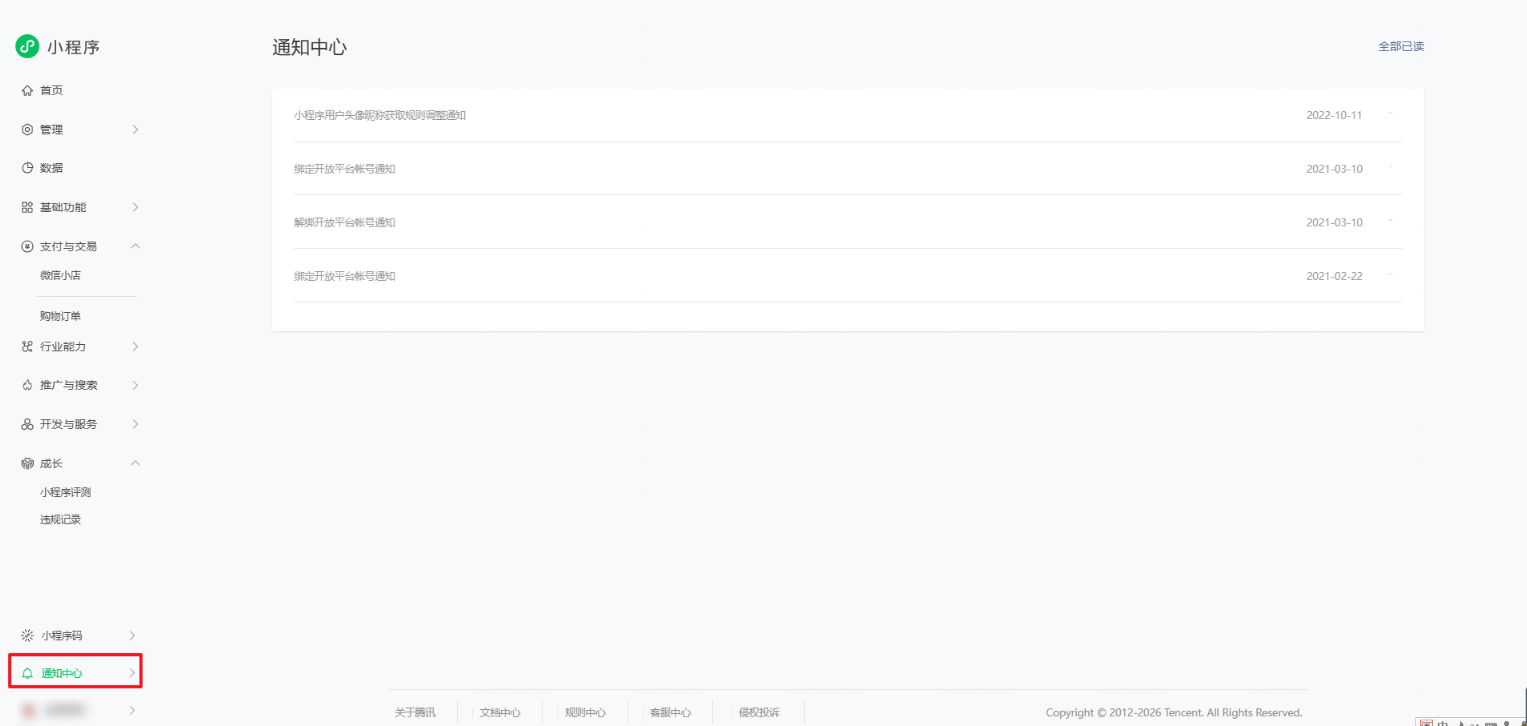Open the 侵权投诉 footer link
This screenshot has height=726, width=1527.
click(x=759, y=712)
